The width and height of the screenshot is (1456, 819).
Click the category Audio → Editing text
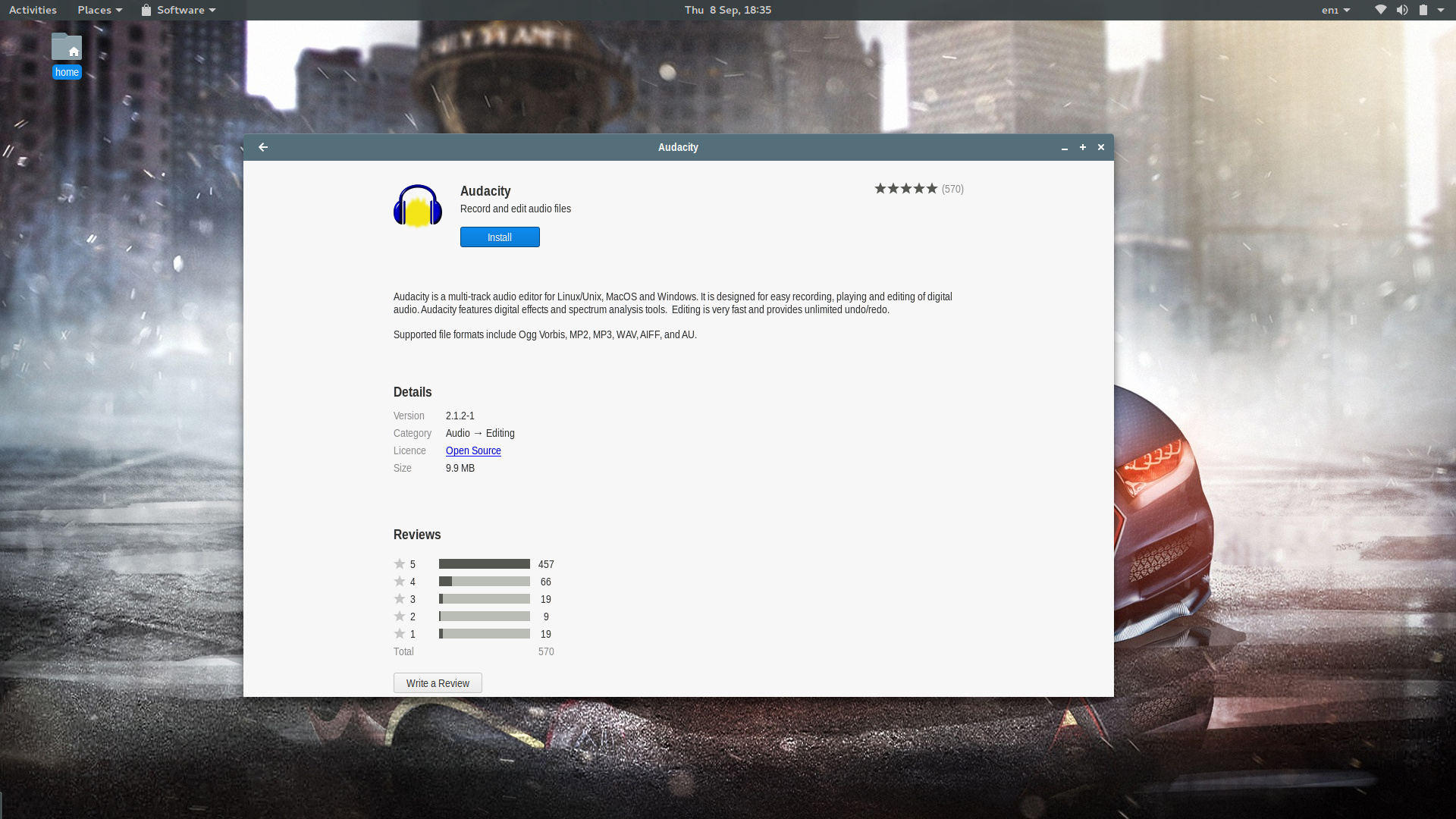pos(480,433)
